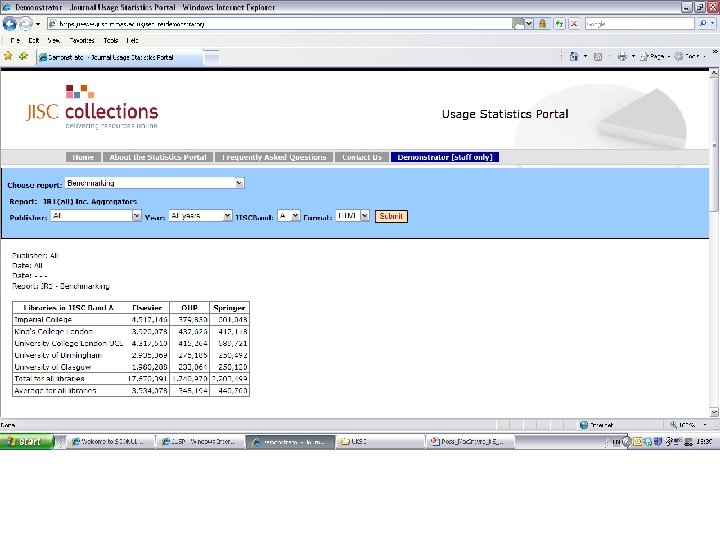
Task: Go to the Home navigation link
Action: click(x=83, y=157)
